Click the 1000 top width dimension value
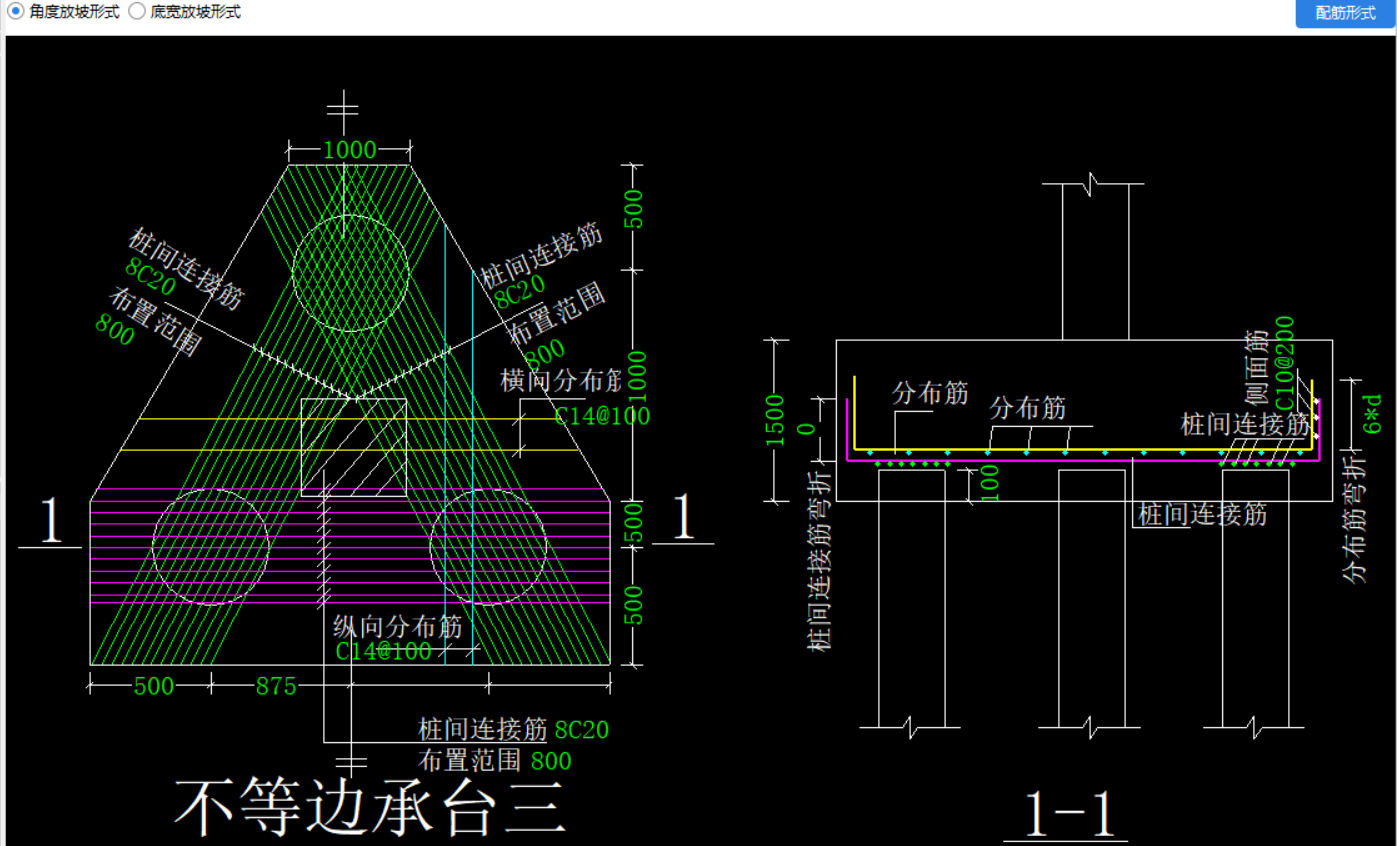The width and height of the screenshot is (1397, 846). pyautogui.click(x=349, y=150)
